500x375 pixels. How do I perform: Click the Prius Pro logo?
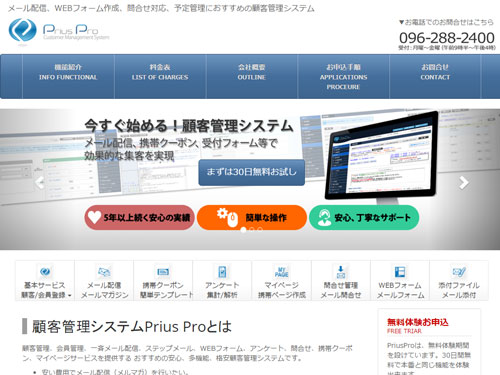[x=59, y=31]
